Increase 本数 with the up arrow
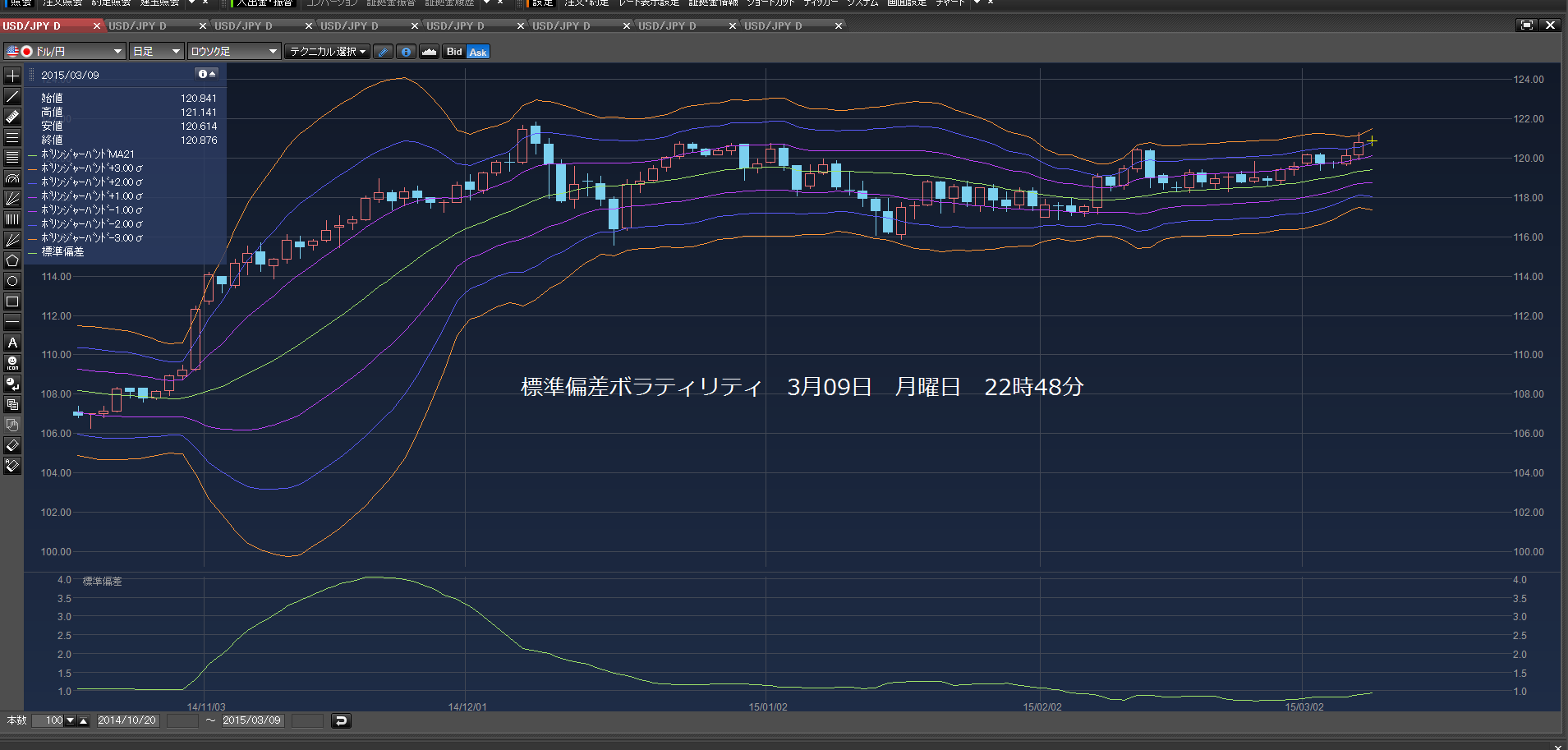The height and width of the screenshot is (750, 1568). coord(83,720)
